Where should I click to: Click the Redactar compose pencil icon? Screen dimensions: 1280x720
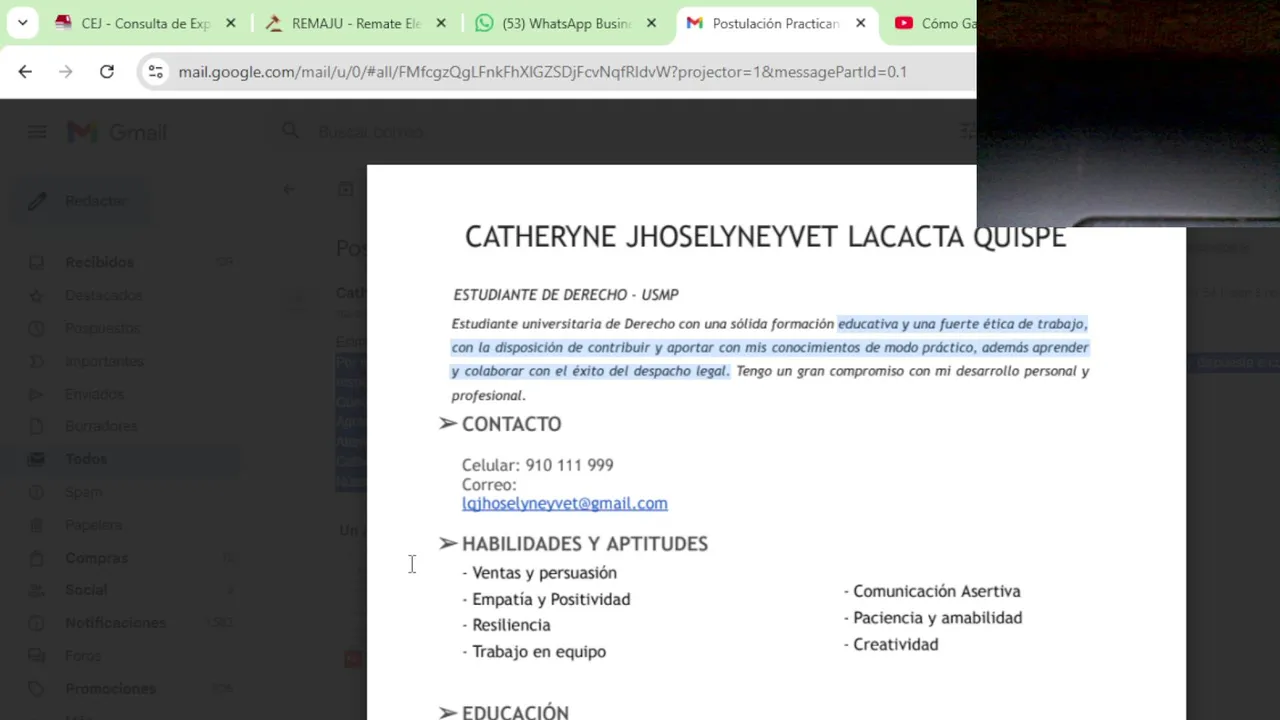[x=37, y=201]
